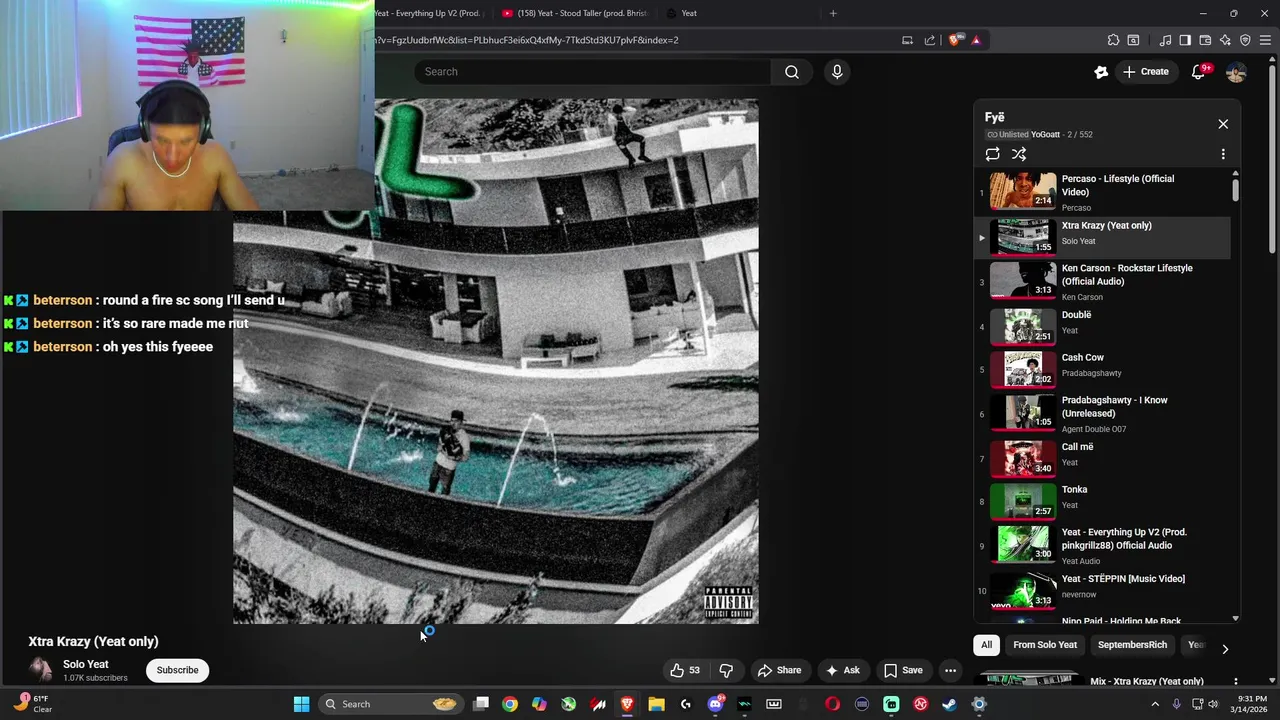
Task: Open Steam from the taskbar
Action: click(x=949, y=704)
